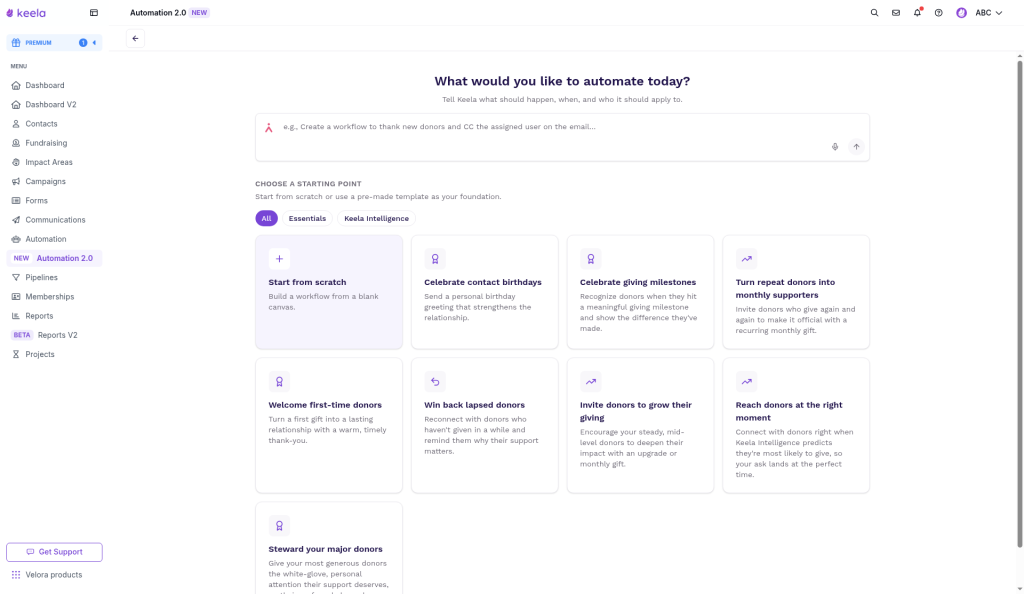Open Memberships in the sidebar

(54, 296)
